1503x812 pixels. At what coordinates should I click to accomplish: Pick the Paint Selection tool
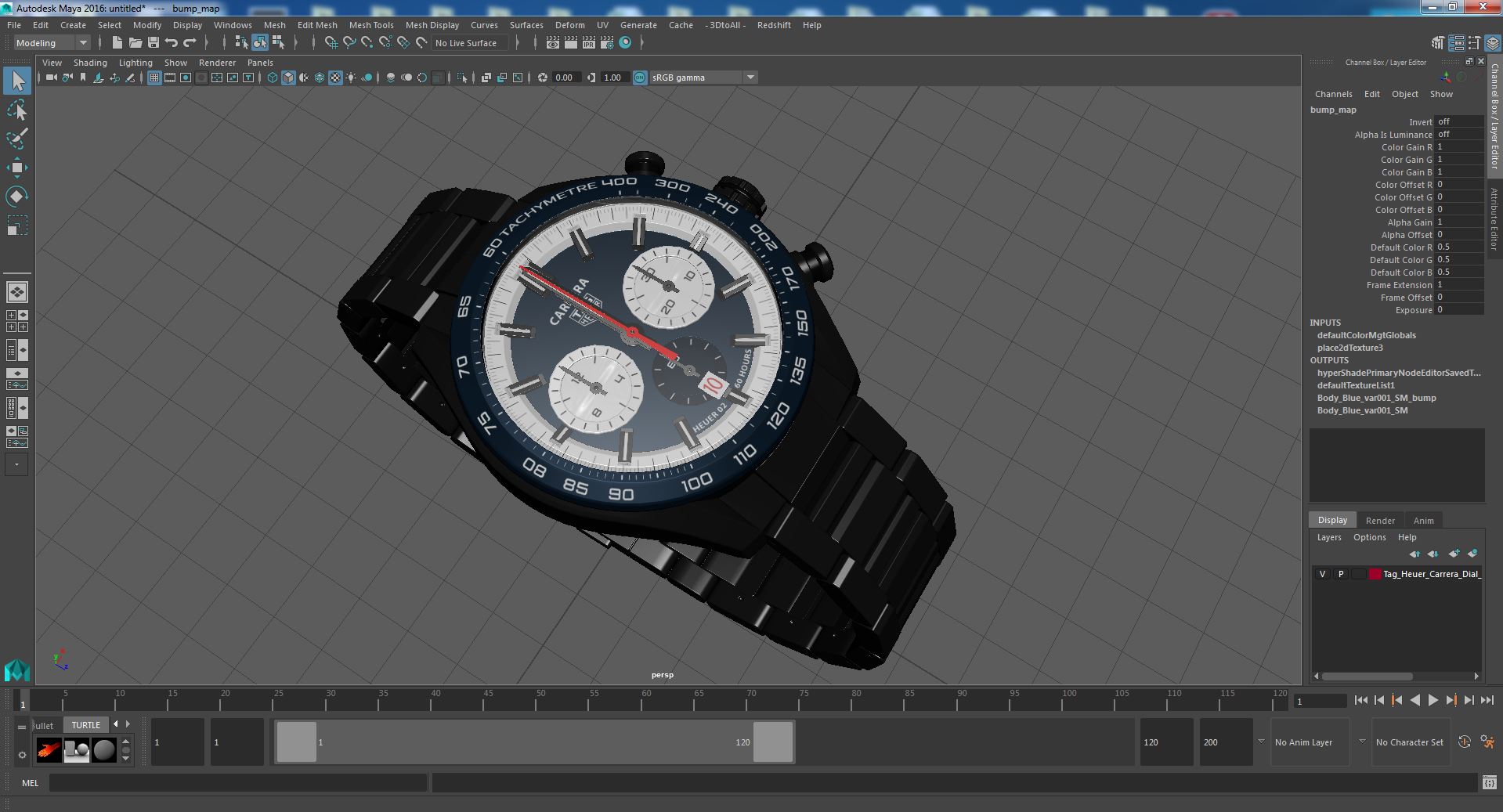click(17, 139)
